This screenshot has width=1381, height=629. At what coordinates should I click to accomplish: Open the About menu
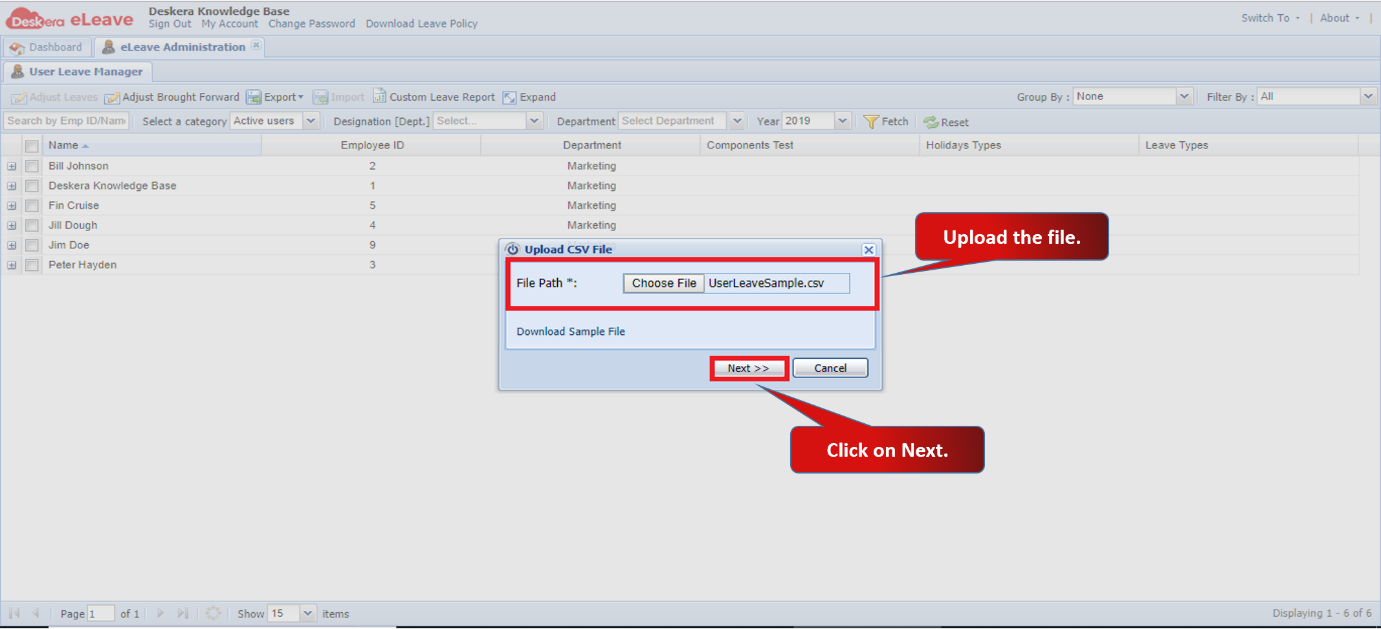pos(1340,18)
